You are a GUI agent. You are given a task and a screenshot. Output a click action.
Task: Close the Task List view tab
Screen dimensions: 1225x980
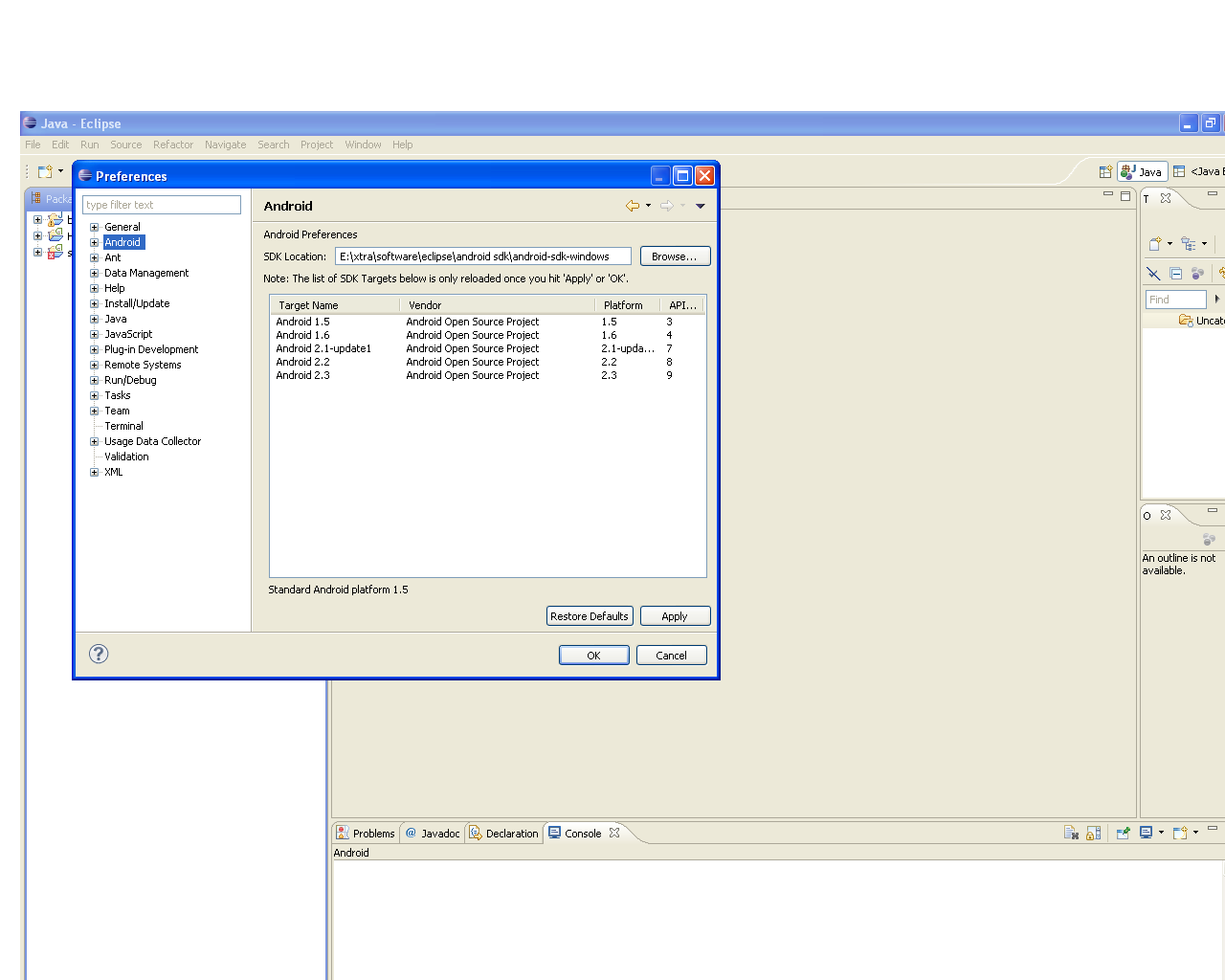(x=1166, y=198)
